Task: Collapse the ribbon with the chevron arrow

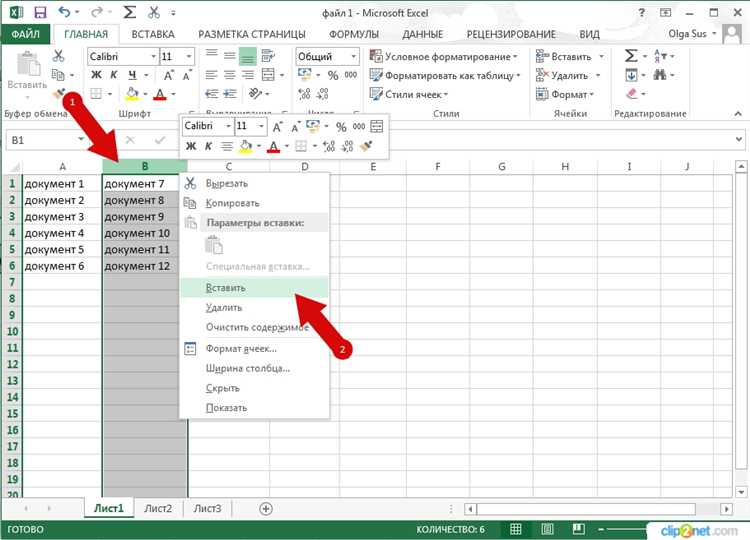Action: coord(738,113)
